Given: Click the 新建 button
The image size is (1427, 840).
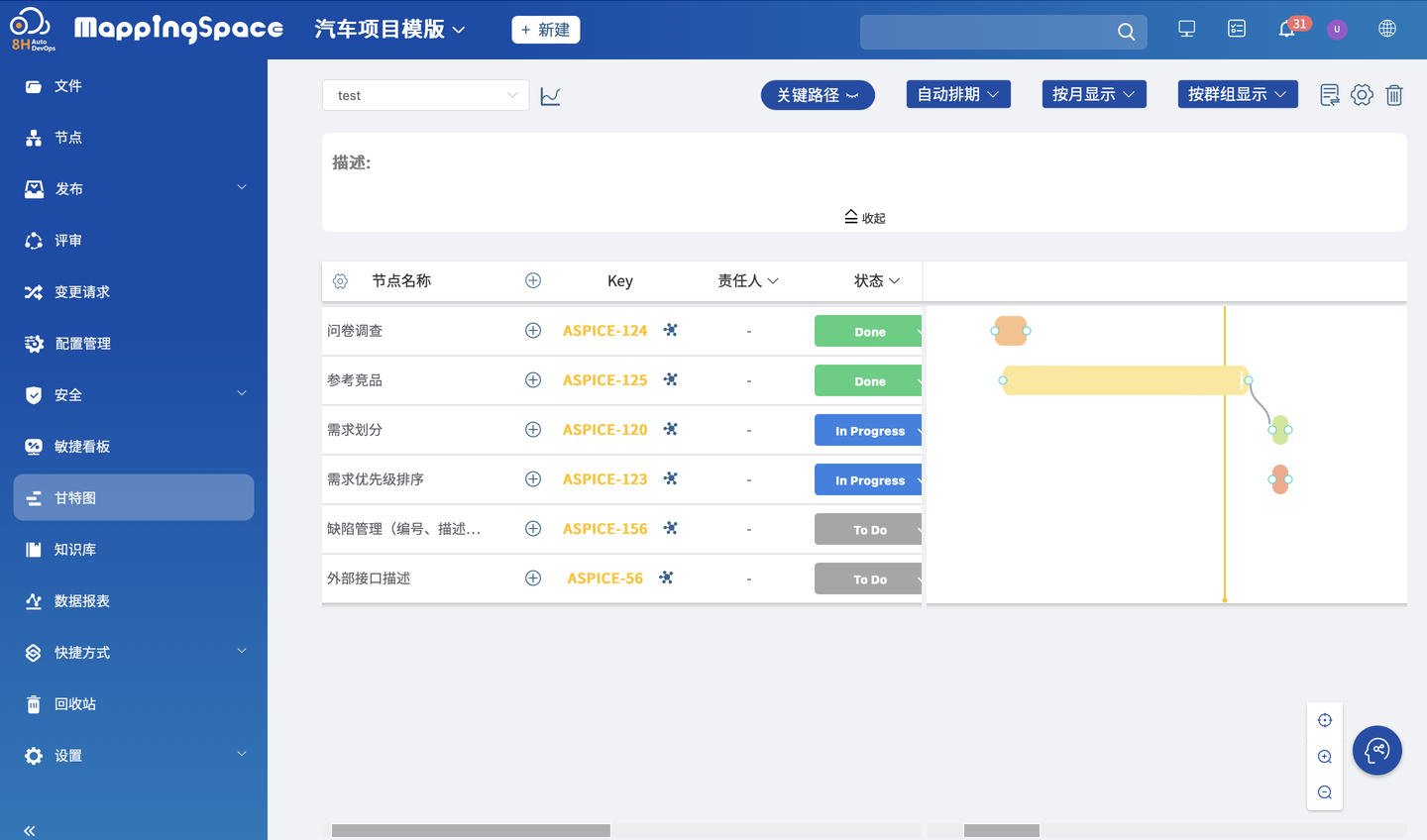Looking at the screenshot, I should (x=546, y=30).
